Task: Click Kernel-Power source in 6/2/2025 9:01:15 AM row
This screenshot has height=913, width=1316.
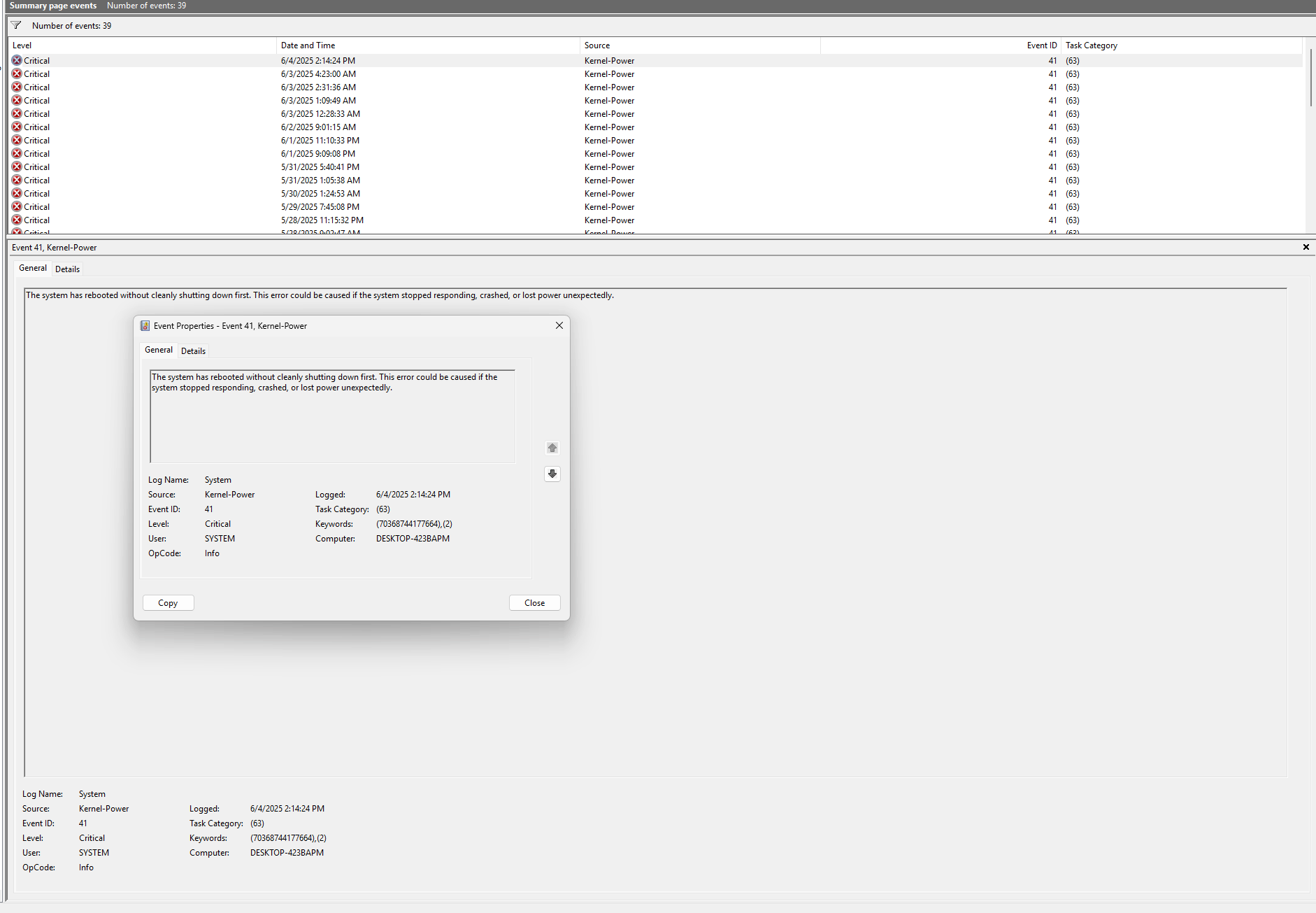Action: coord(610,127)
